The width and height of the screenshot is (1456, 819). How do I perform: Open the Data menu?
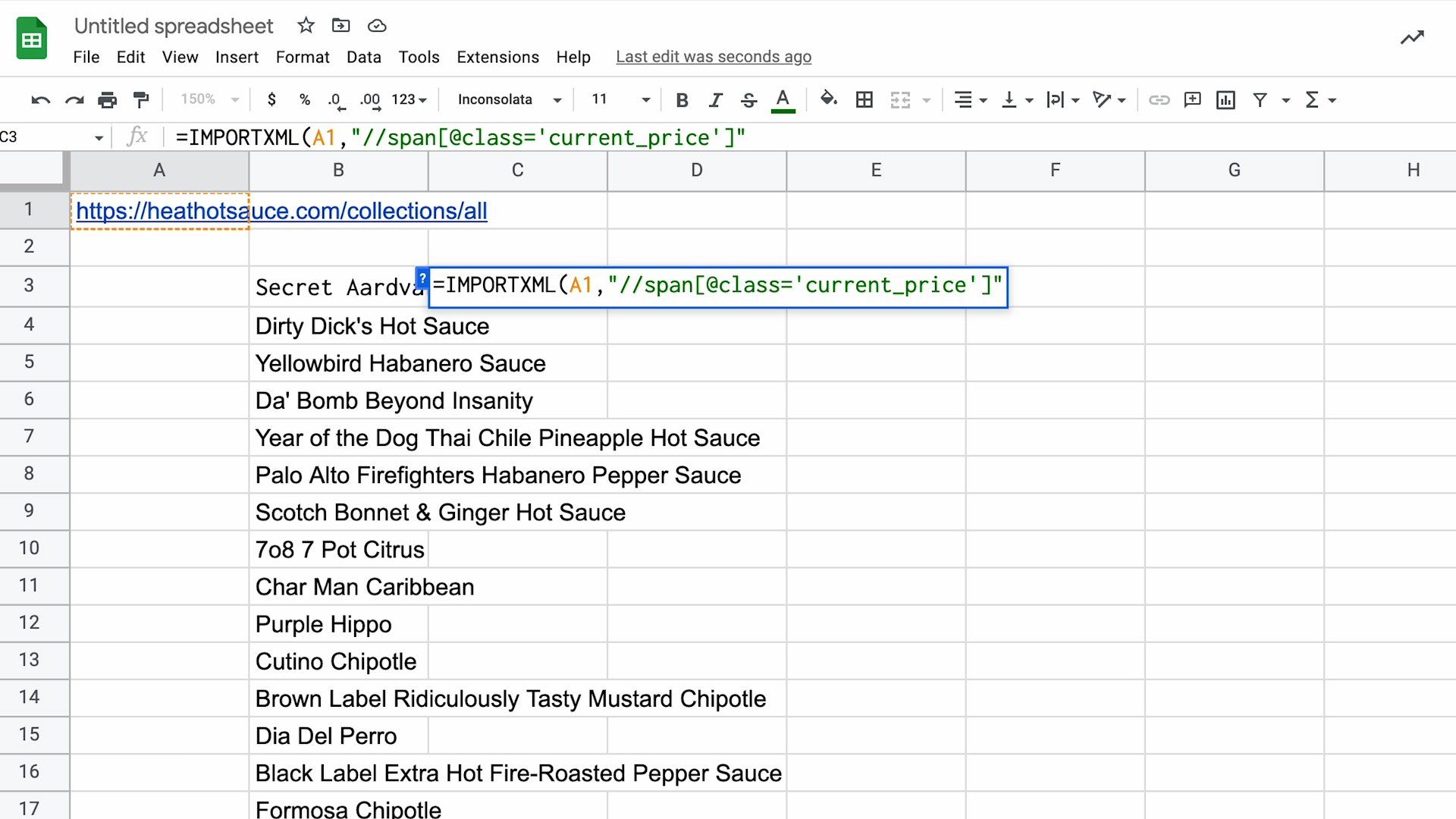[x=364, y=57]
